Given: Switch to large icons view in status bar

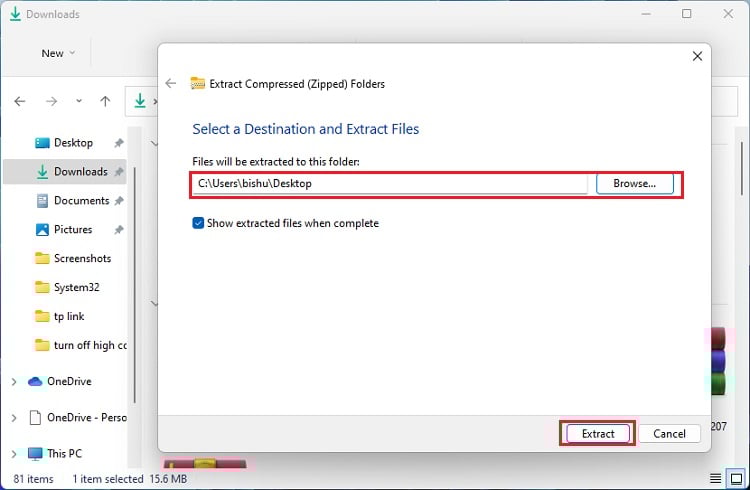Looking at the screenshot, I should [x=736, y=478].
